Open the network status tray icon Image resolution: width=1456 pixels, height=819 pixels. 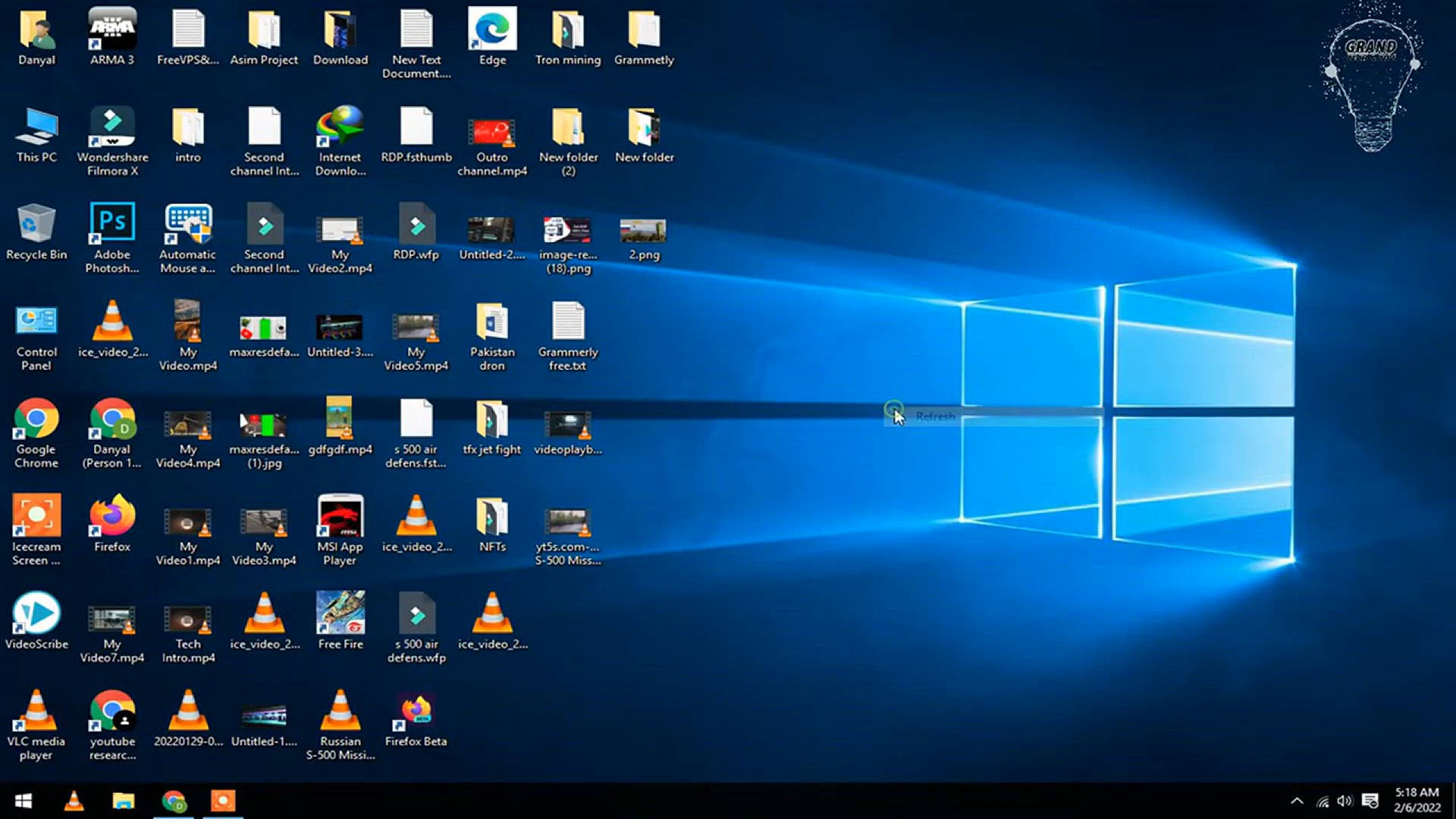pos(1323,801)
